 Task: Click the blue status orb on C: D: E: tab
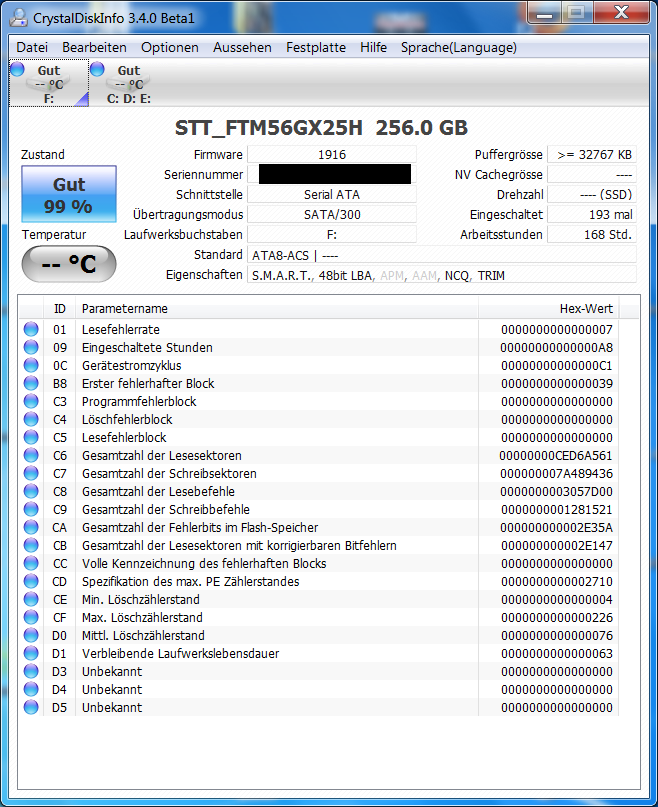97,69
